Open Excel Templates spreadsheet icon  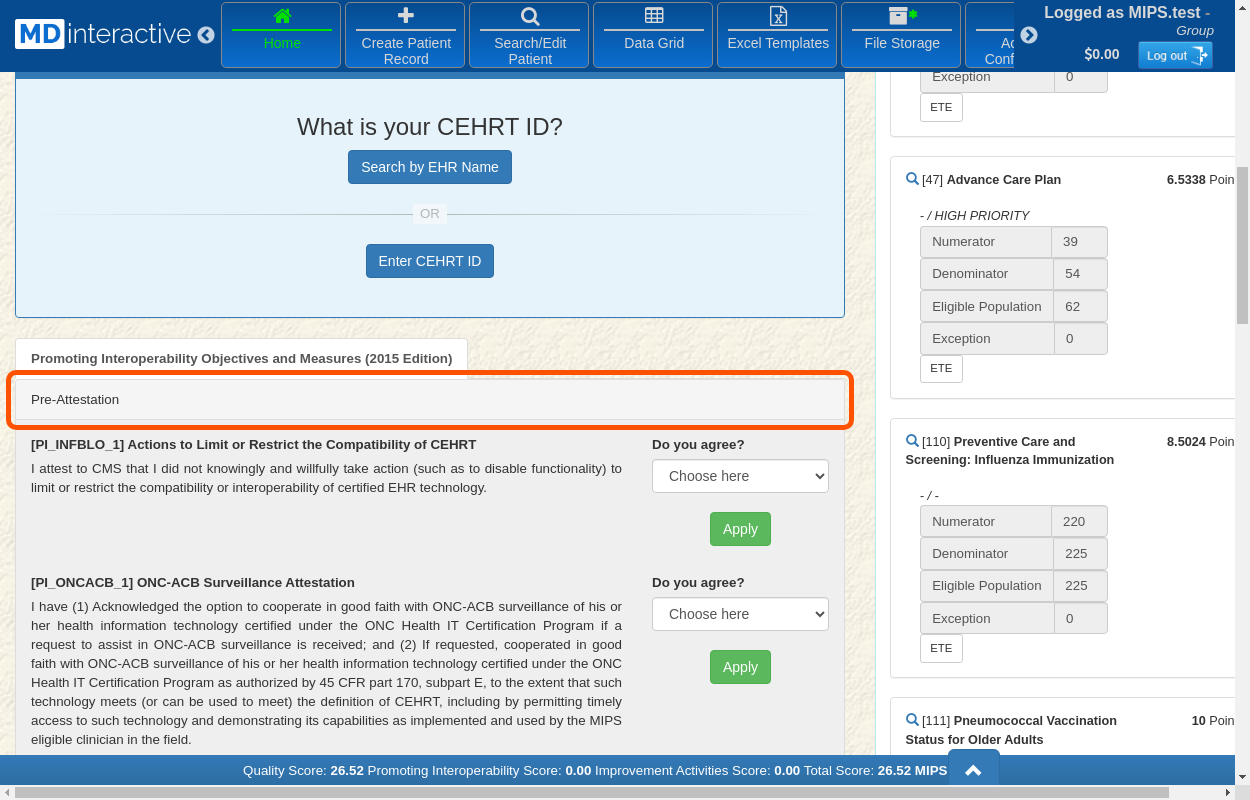coord(778,16)
